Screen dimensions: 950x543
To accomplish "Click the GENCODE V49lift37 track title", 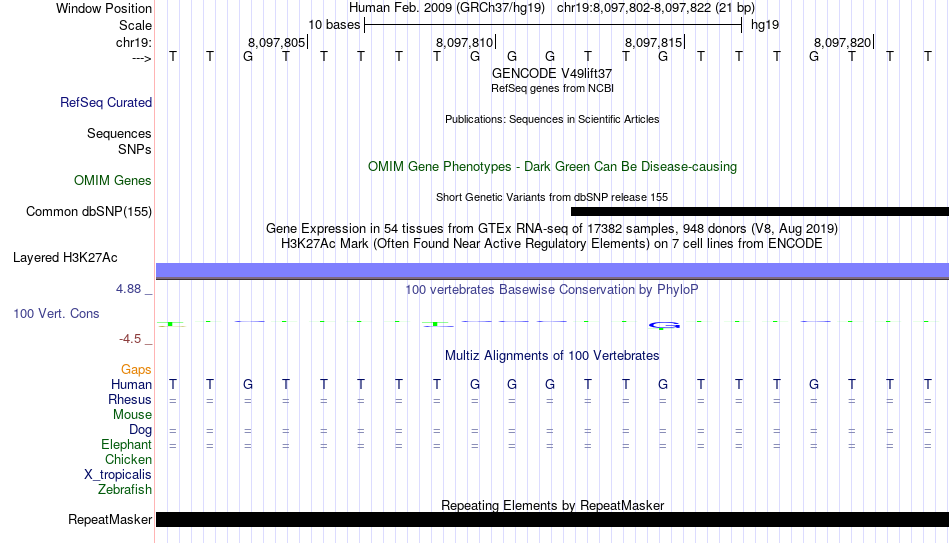I will 552,73.
